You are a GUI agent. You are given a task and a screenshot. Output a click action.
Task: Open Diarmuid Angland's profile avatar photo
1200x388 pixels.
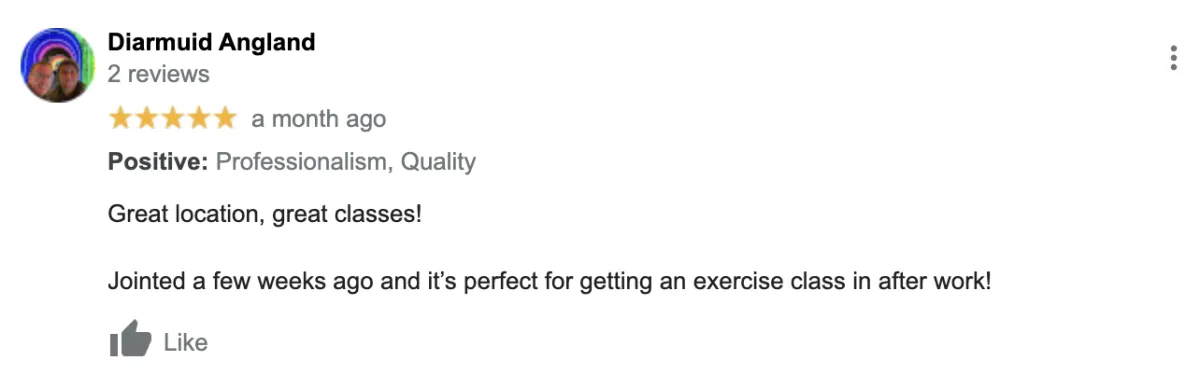point(57,65)
